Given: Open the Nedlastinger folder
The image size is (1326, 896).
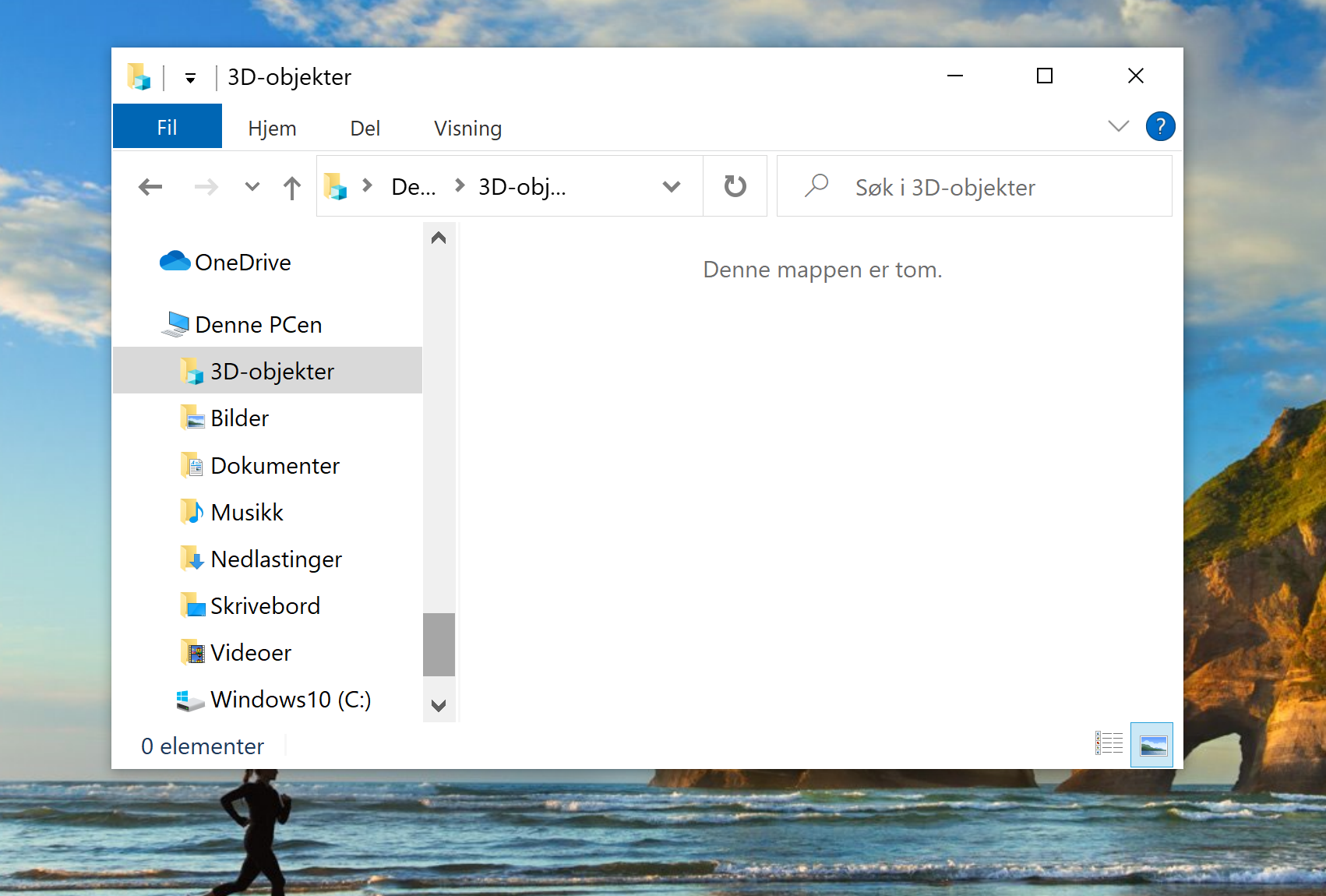Looking at the screenshot, I should point(275,559).
